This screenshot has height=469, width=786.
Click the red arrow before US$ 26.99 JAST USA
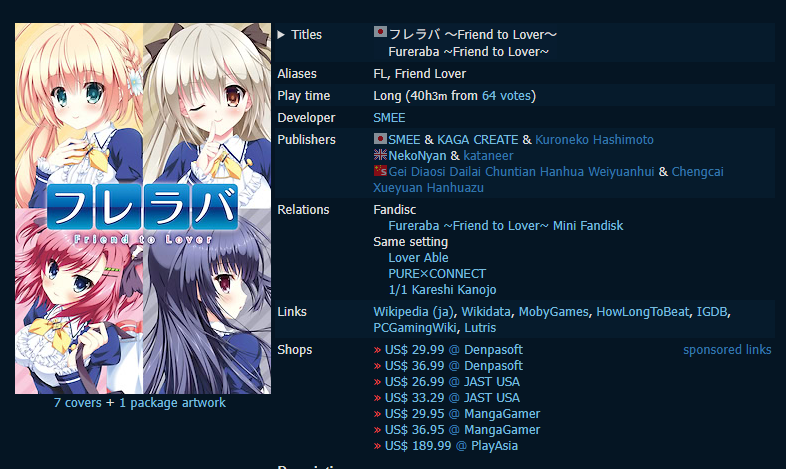pyautogui.click(x=377, y=382)
